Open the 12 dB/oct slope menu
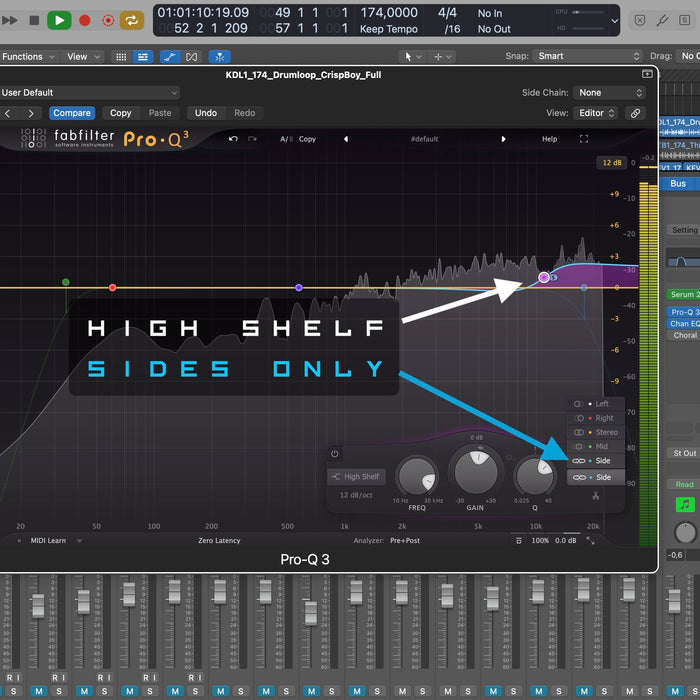Image resolution: width=700 pixels, height=700 pixels. [356, 495]
